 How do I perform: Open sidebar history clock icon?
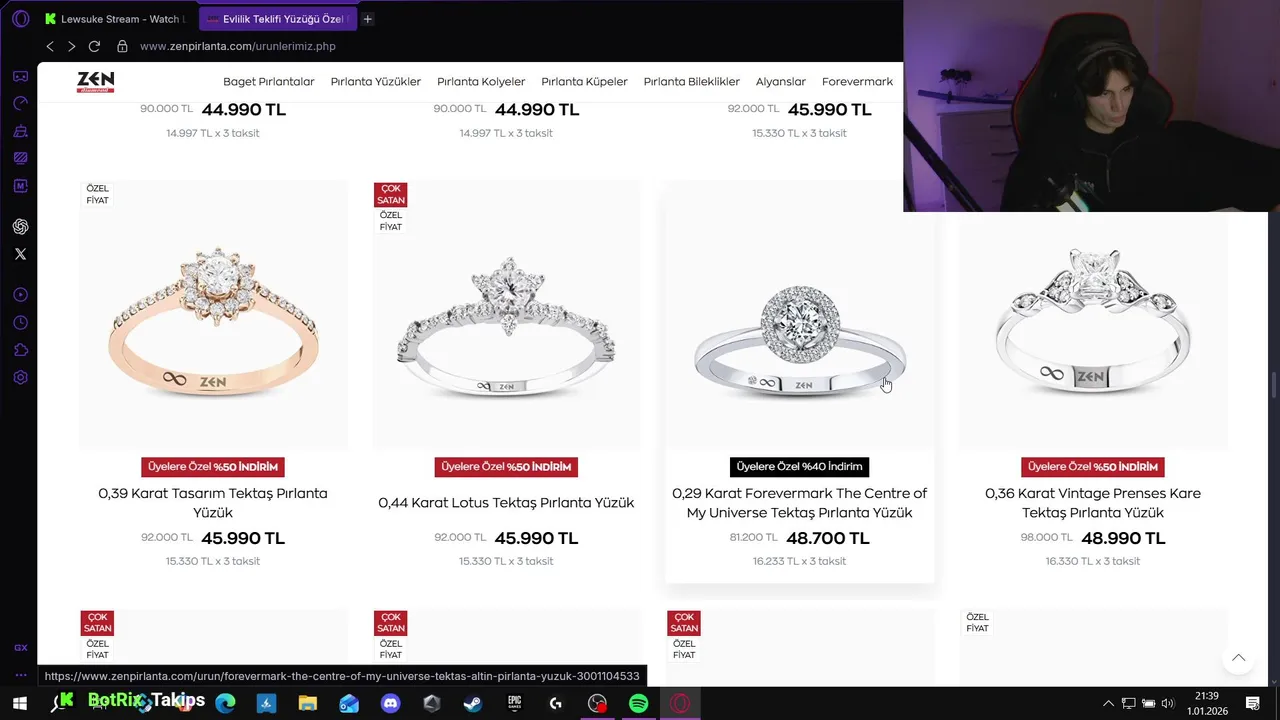point(20,323)
